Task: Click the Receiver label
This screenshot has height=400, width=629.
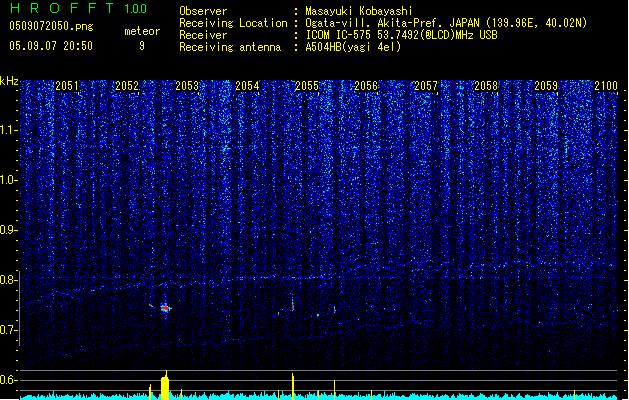Action: click(x=203, y=35)
